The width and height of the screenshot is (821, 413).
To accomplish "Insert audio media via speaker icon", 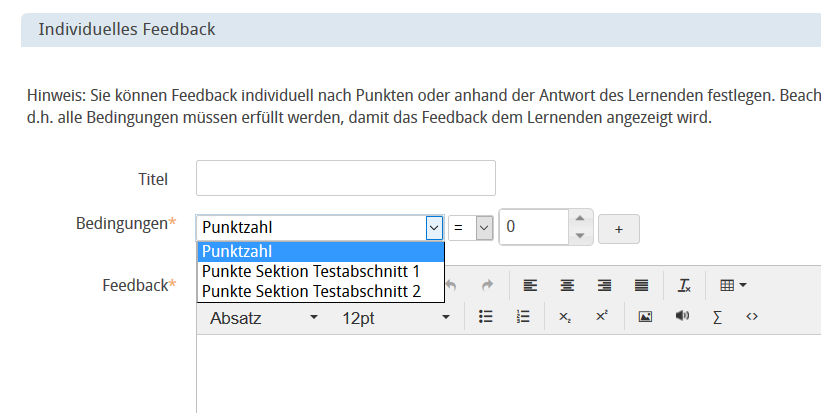I will tap(681, 316).
